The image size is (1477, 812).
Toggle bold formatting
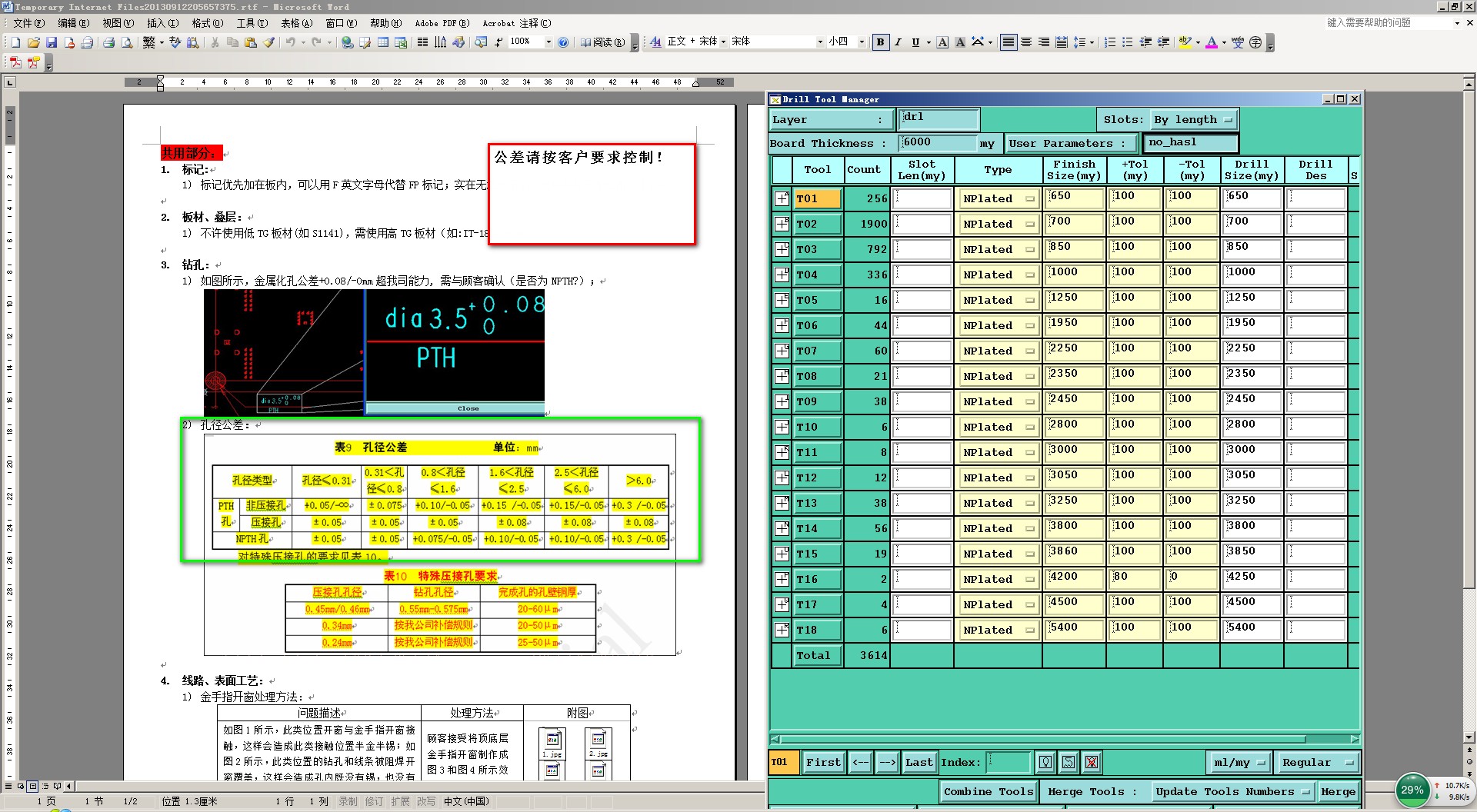click(x=880, y=42)
